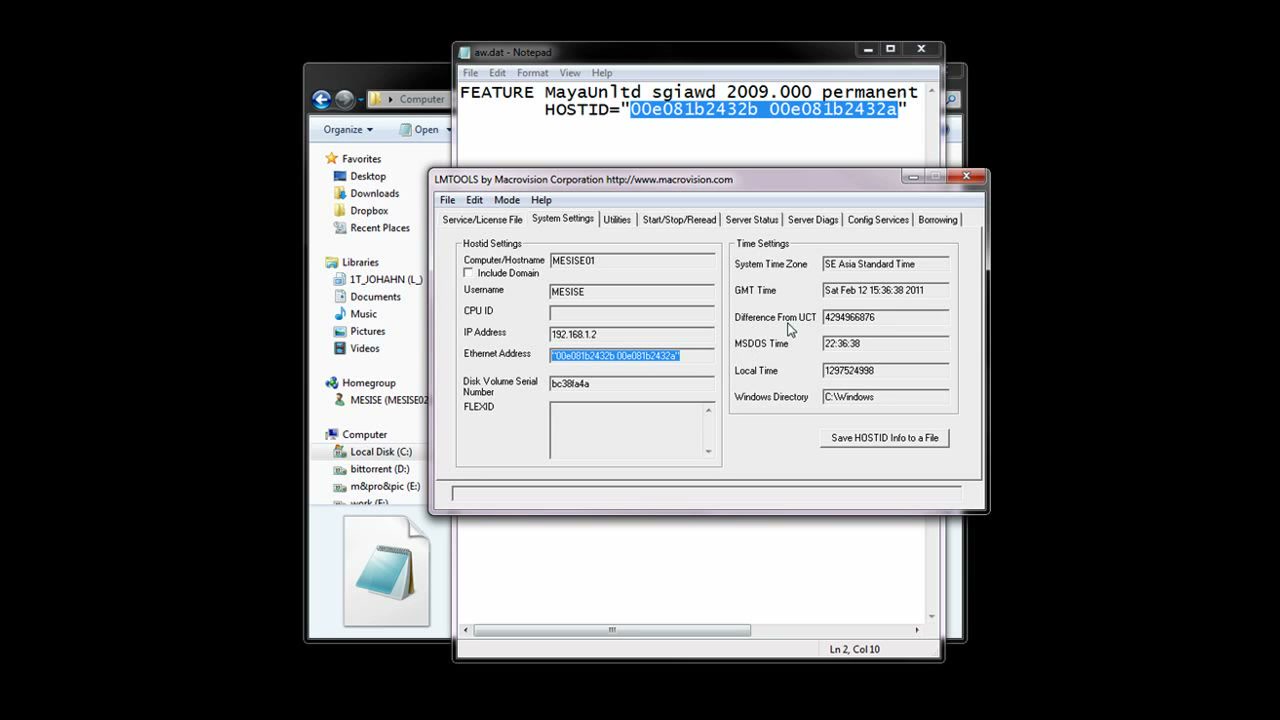
Task: Switch to the Config Services tab
Action: click(878, 220)
